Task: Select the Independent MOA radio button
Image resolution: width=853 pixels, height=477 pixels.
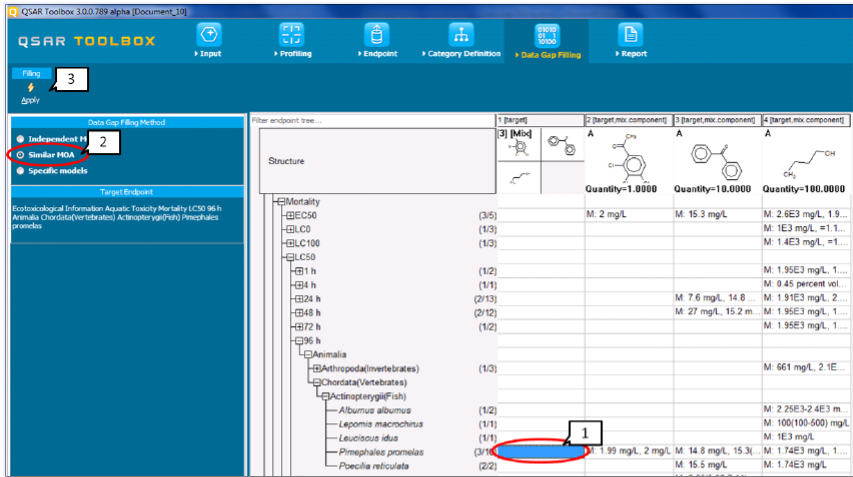Action: pos(20,139)
